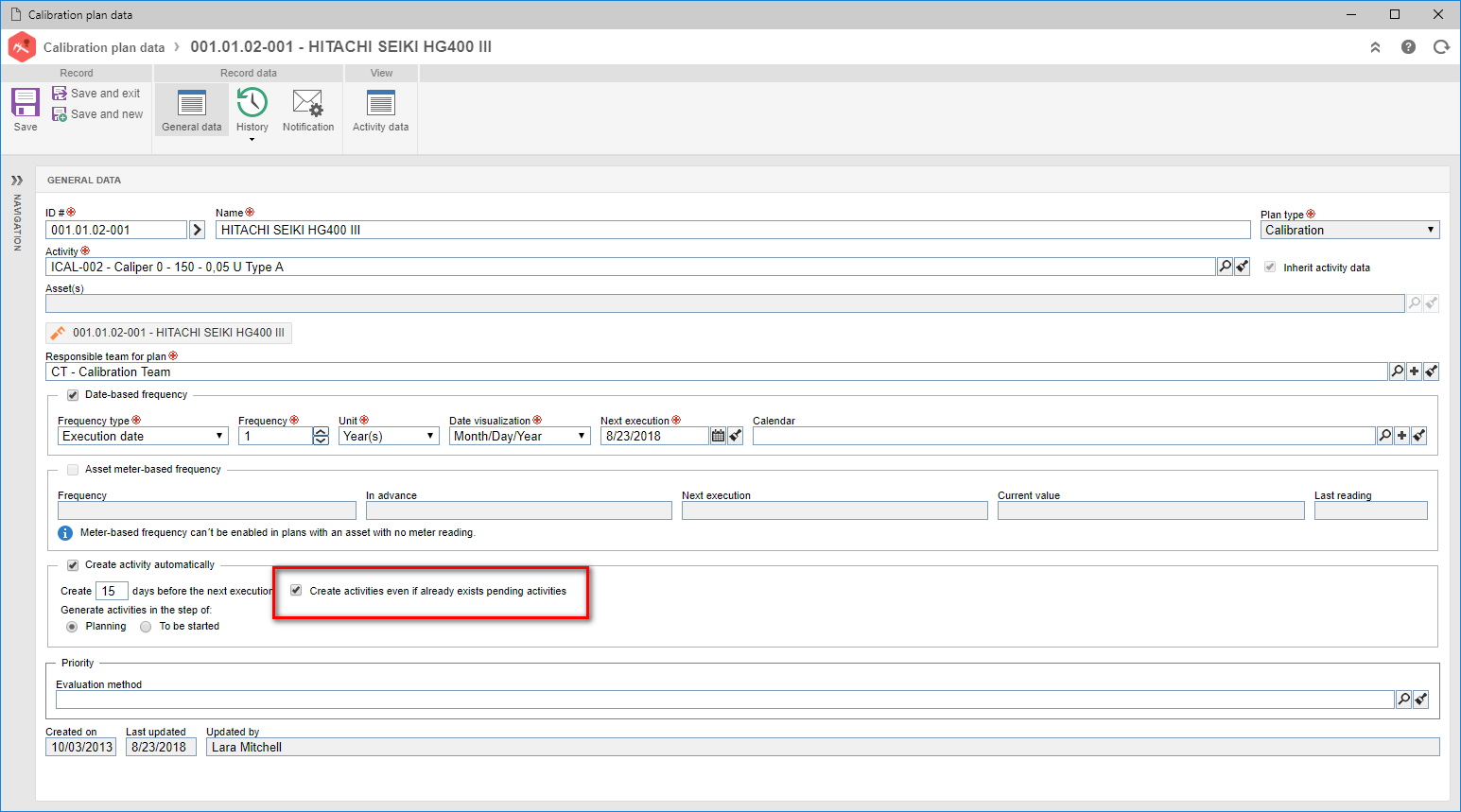The image size is (1461, 812).
Task: Search Calendar with magnifier icon
Action: (x=1385, y=436)
